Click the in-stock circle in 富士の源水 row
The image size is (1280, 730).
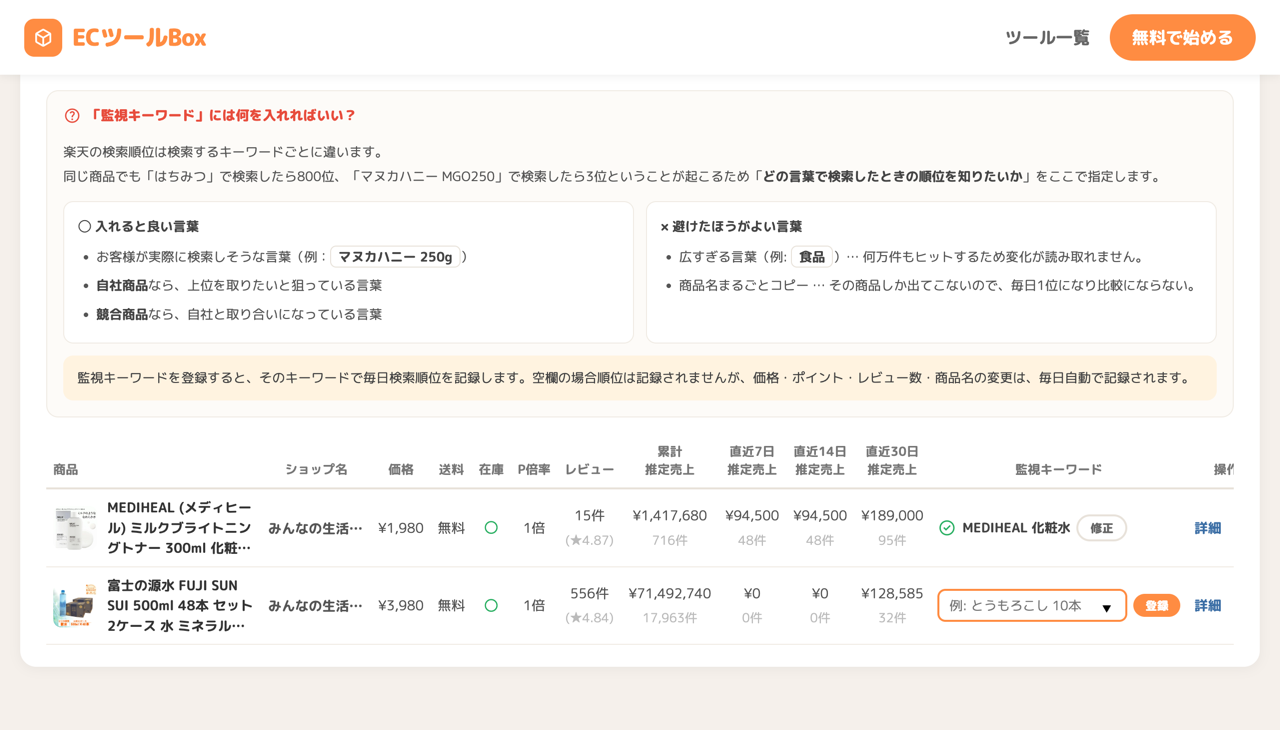(491, 606)
